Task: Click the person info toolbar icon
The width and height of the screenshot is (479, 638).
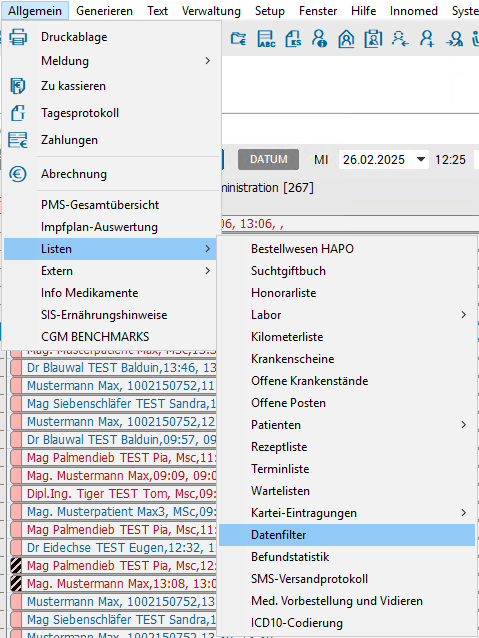Action: coord(319,39)
